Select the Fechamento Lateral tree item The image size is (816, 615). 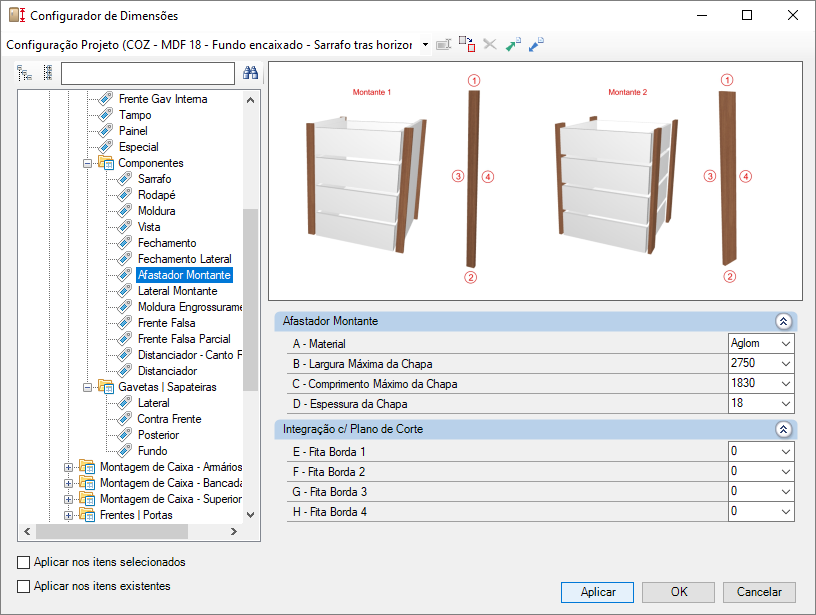(x=185, y=259)
